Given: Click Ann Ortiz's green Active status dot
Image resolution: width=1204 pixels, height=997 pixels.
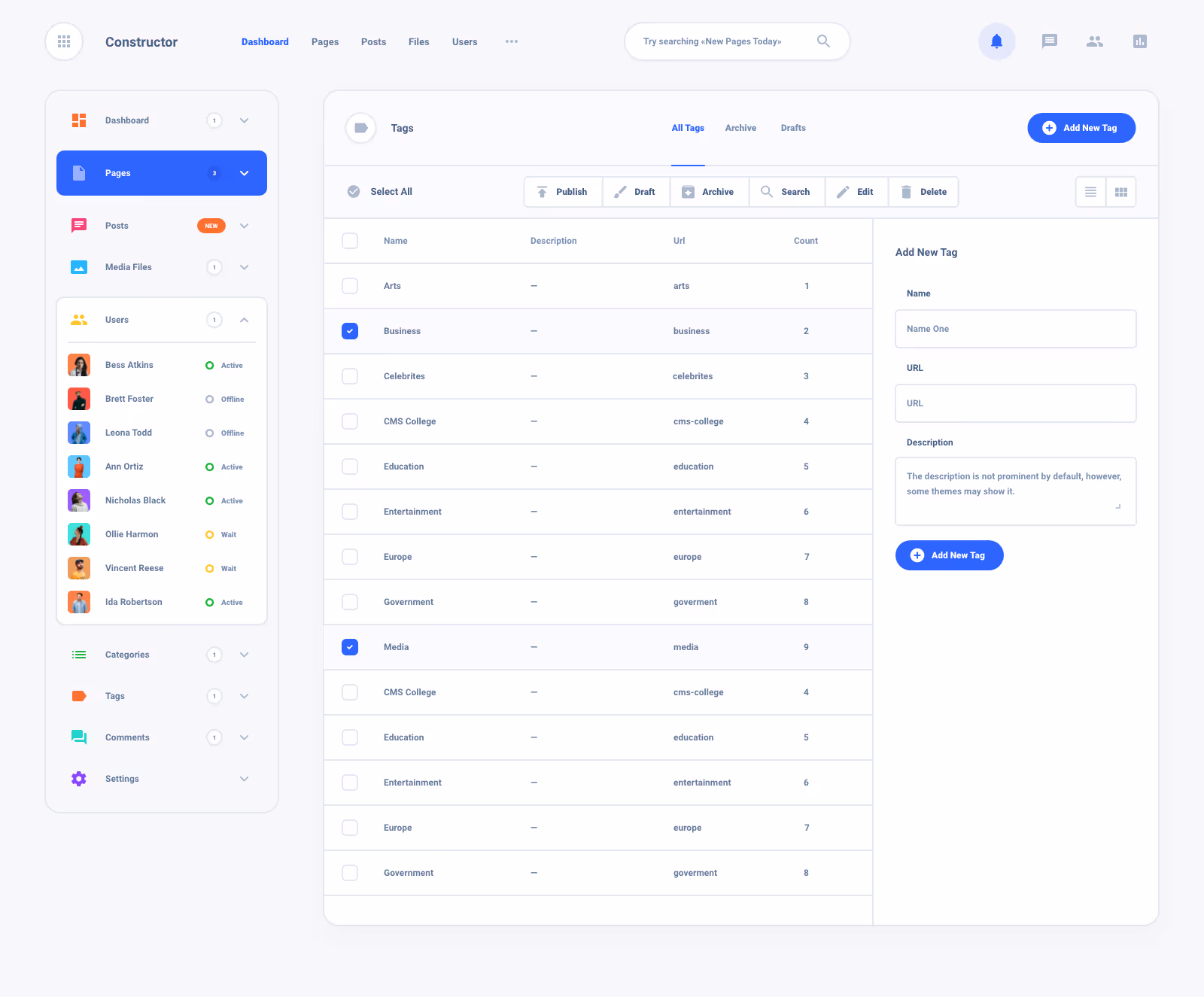Looking at the screenshot, I should point(209,467).
